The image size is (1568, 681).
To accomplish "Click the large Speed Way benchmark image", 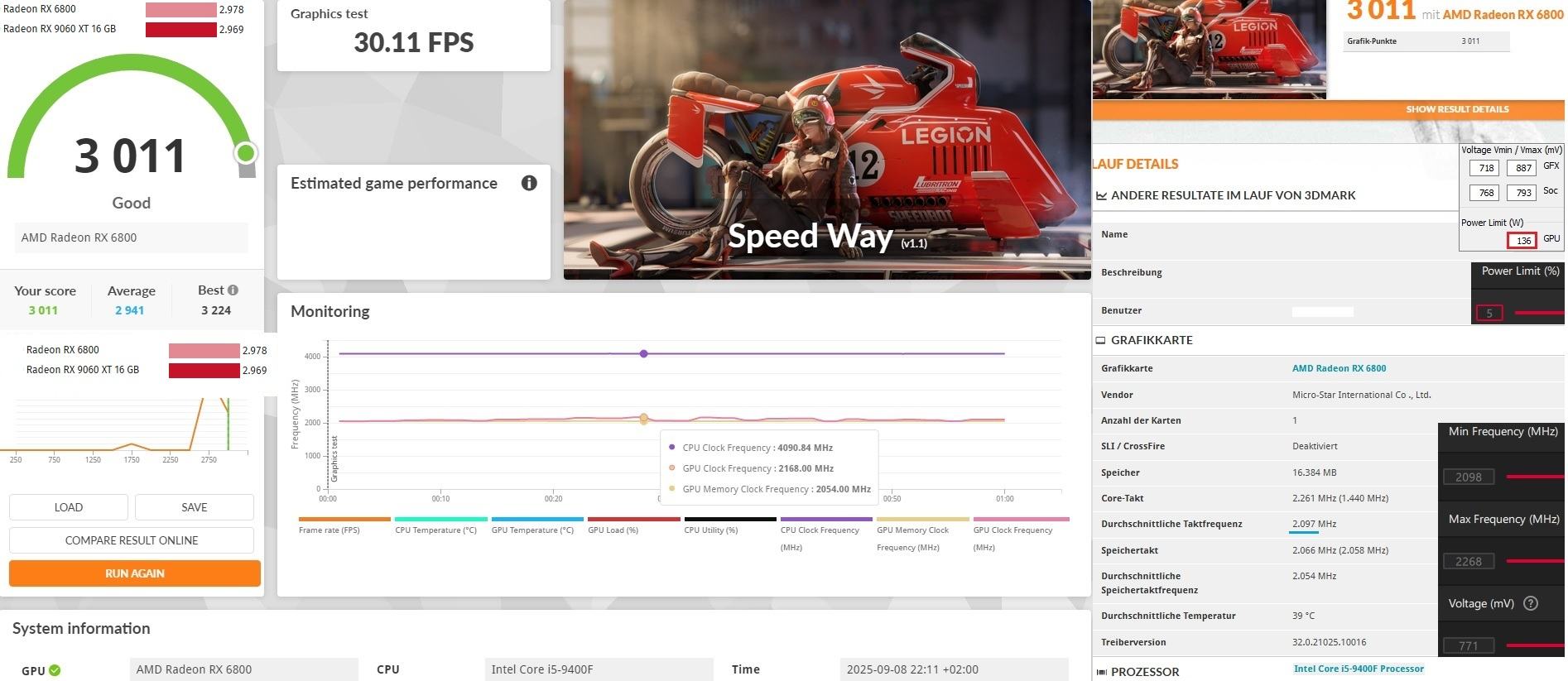I will (827, 139).
